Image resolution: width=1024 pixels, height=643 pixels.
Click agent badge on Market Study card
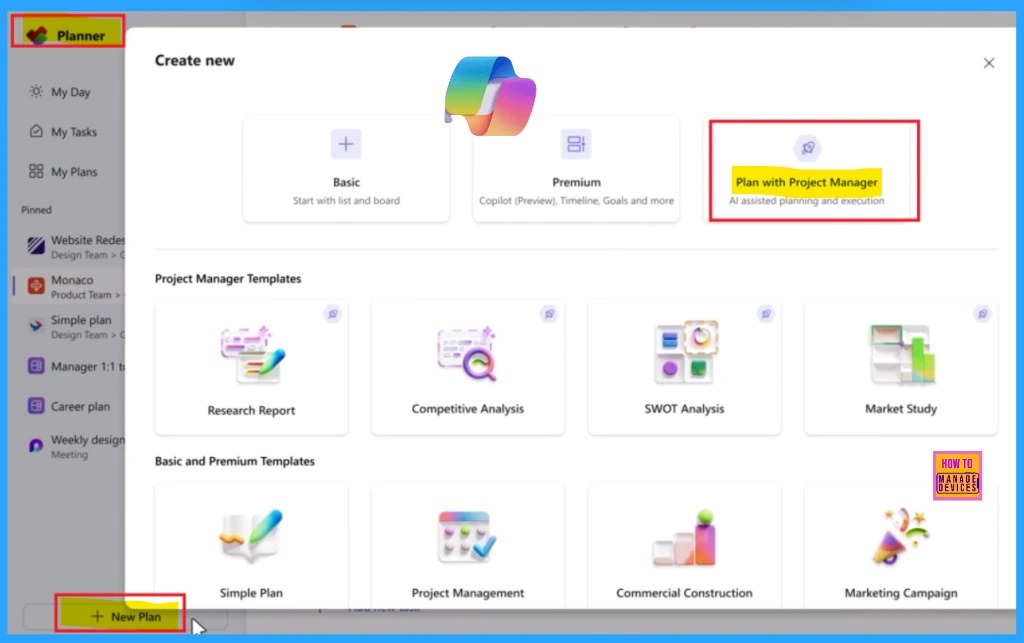point(982,314)
